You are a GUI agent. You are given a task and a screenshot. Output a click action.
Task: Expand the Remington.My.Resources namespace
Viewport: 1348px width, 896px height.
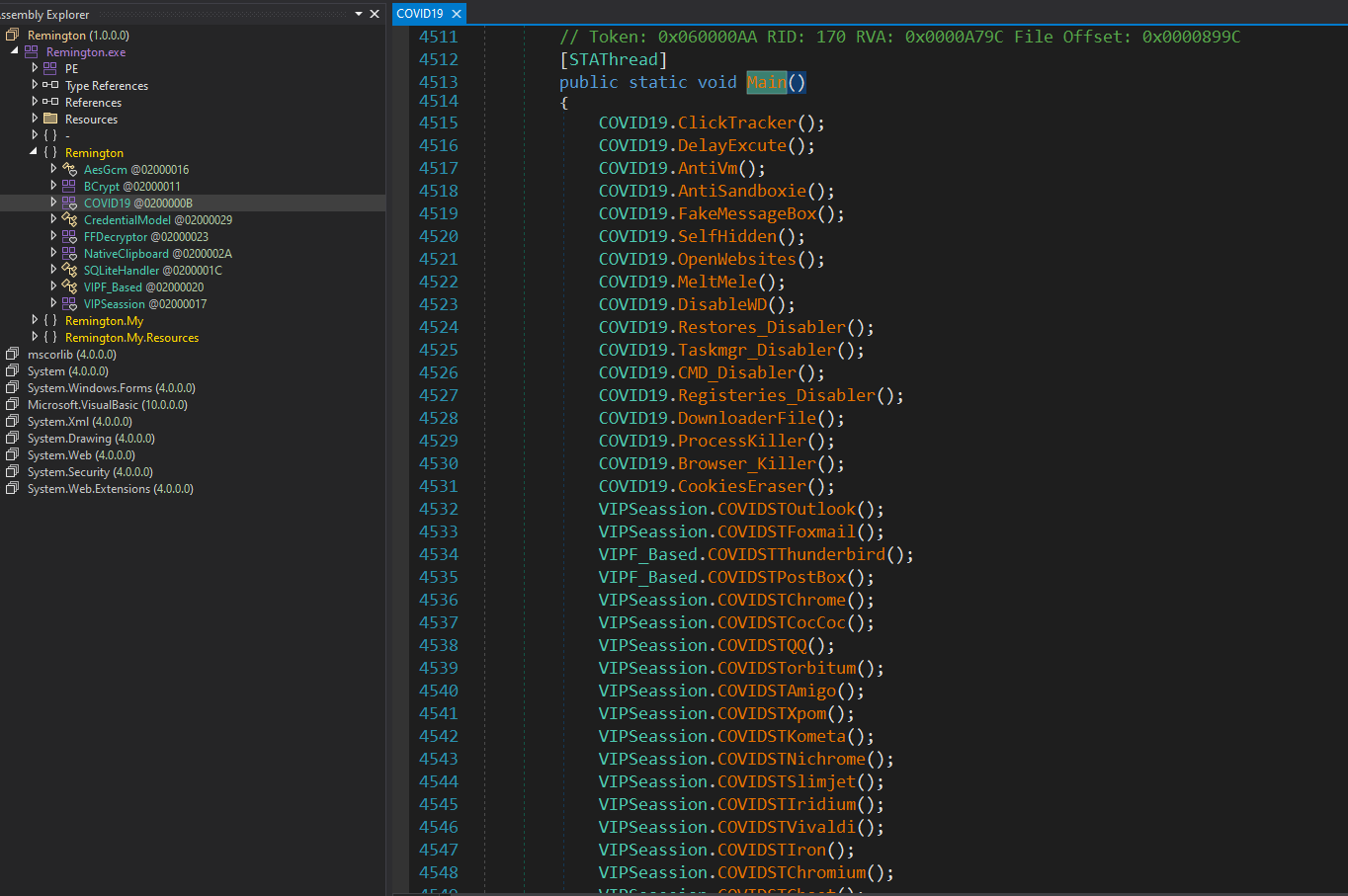click(35, 337)
